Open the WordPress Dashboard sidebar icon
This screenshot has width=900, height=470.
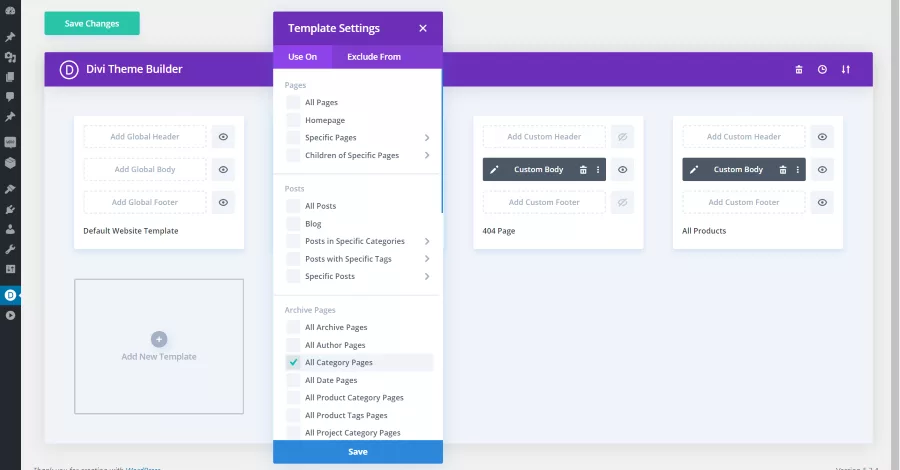coord(10,10)
